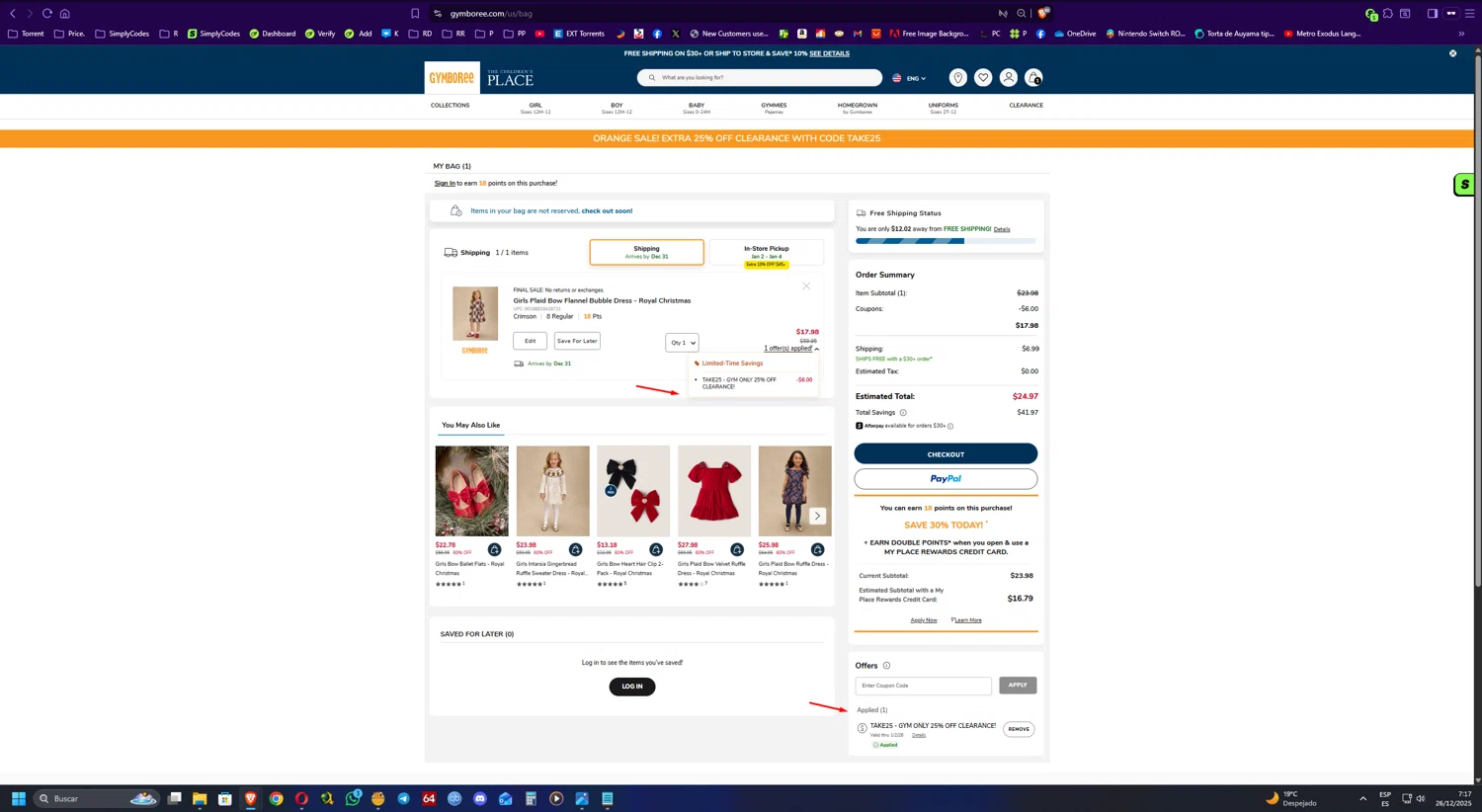Pay with the PayPal button
Screen dimensions: 1482x812
point(946,479)
